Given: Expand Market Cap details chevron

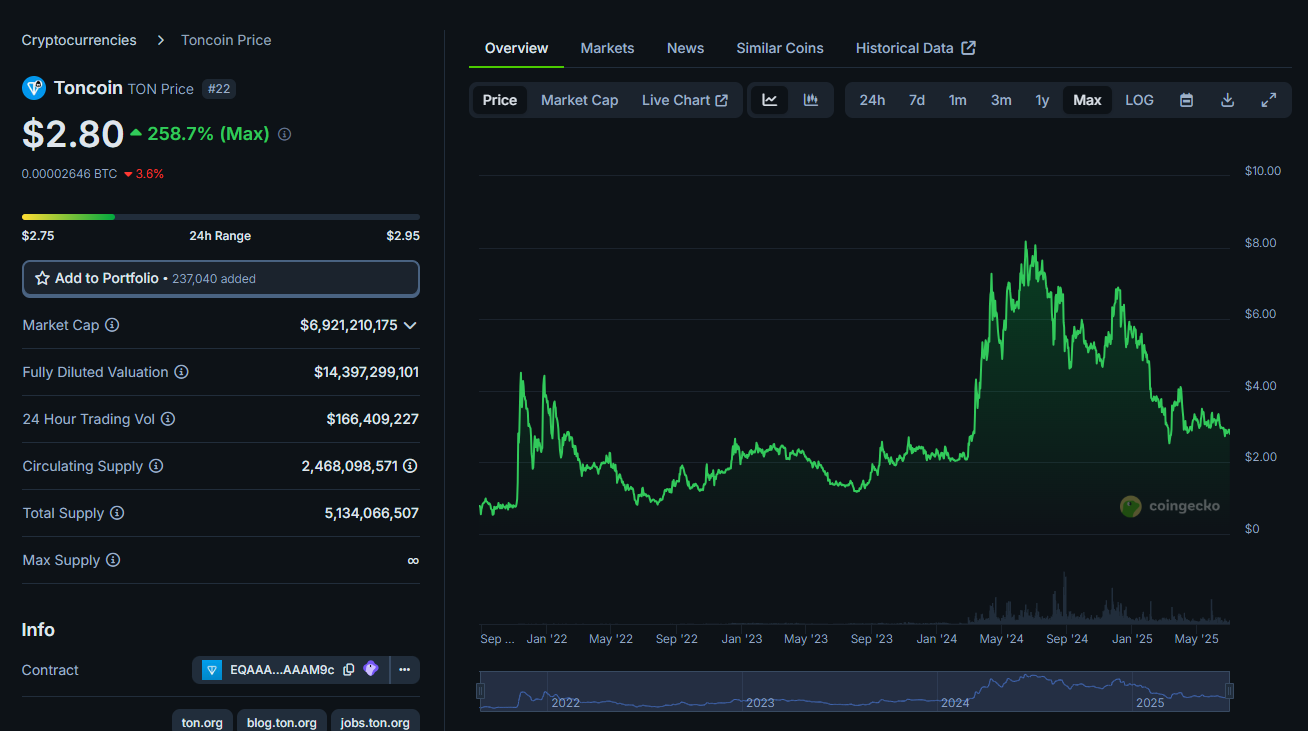Looking at the screenshot, I should [x=410, y=325].
